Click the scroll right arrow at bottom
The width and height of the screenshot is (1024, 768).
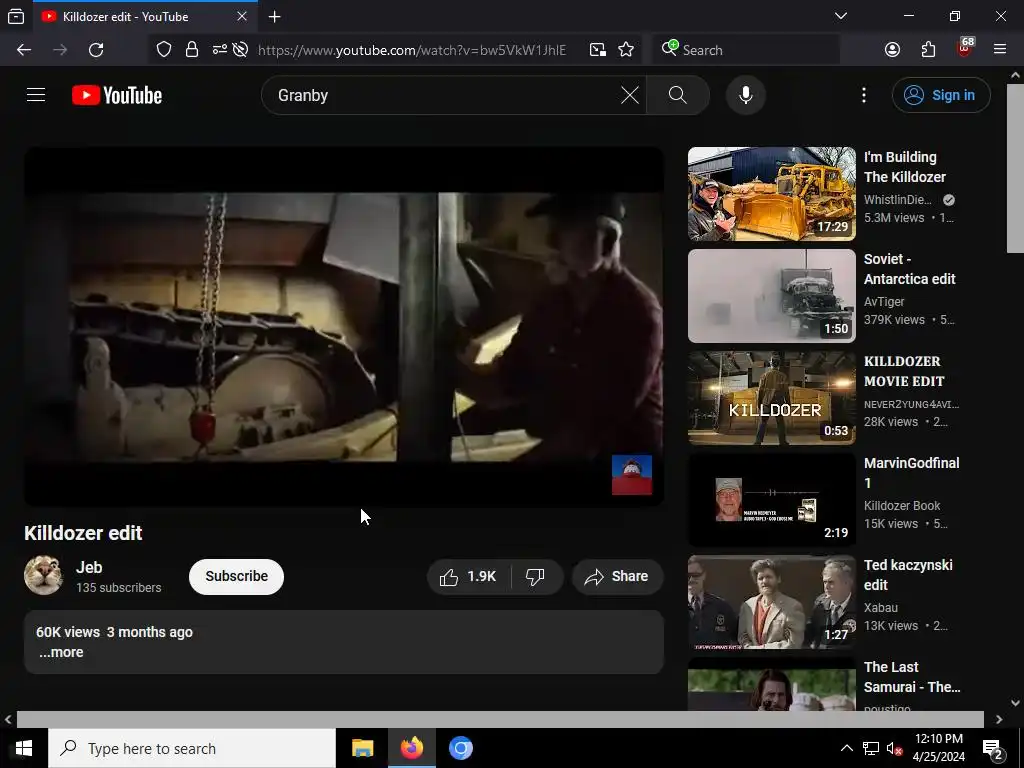click(x=999, y=719)
